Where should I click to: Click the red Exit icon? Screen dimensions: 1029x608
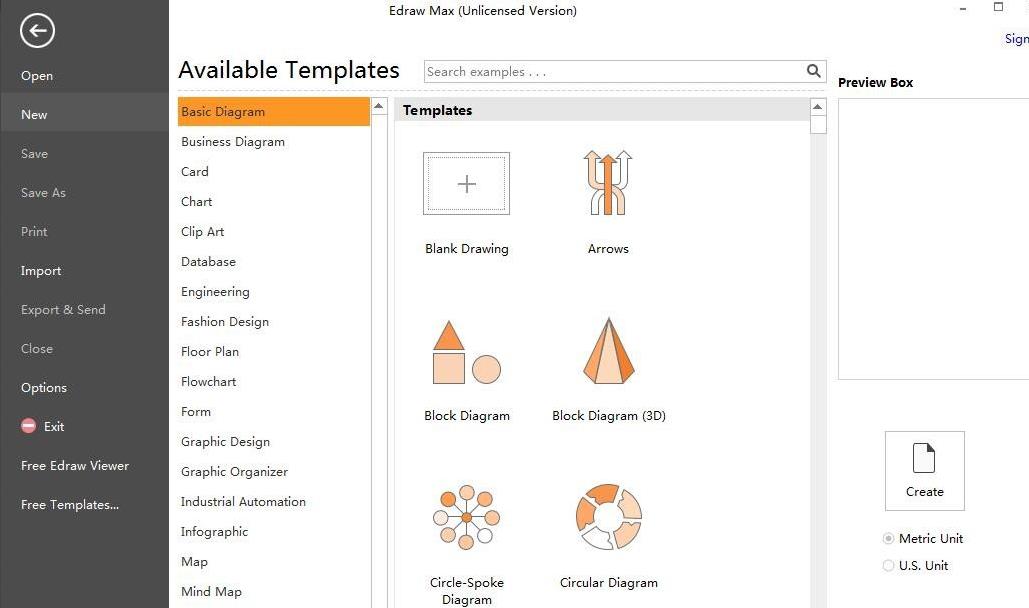(28, 426)
